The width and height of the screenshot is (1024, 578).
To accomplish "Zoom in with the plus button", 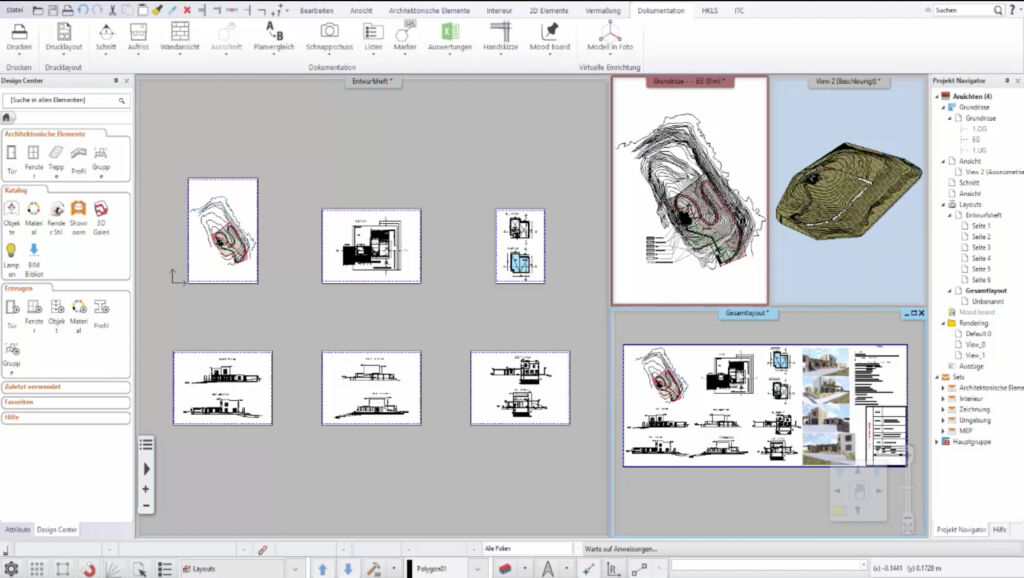I will click(146, 489).
